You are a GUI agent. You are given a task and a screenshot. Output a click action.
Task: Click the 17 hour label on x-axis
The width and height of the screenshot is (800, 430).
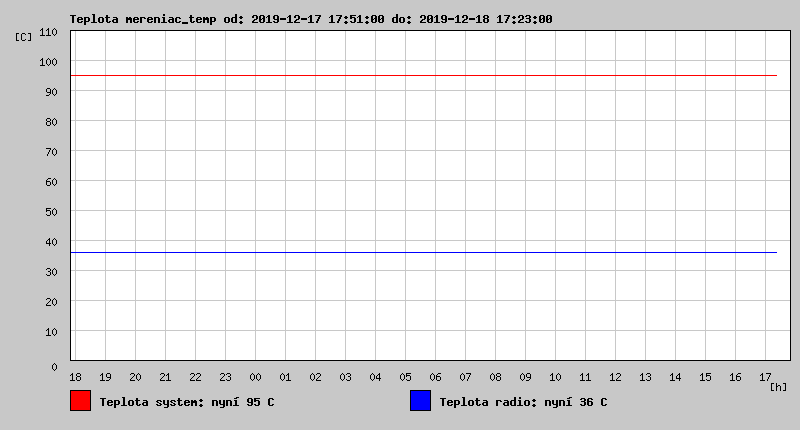tap(765, 377)
